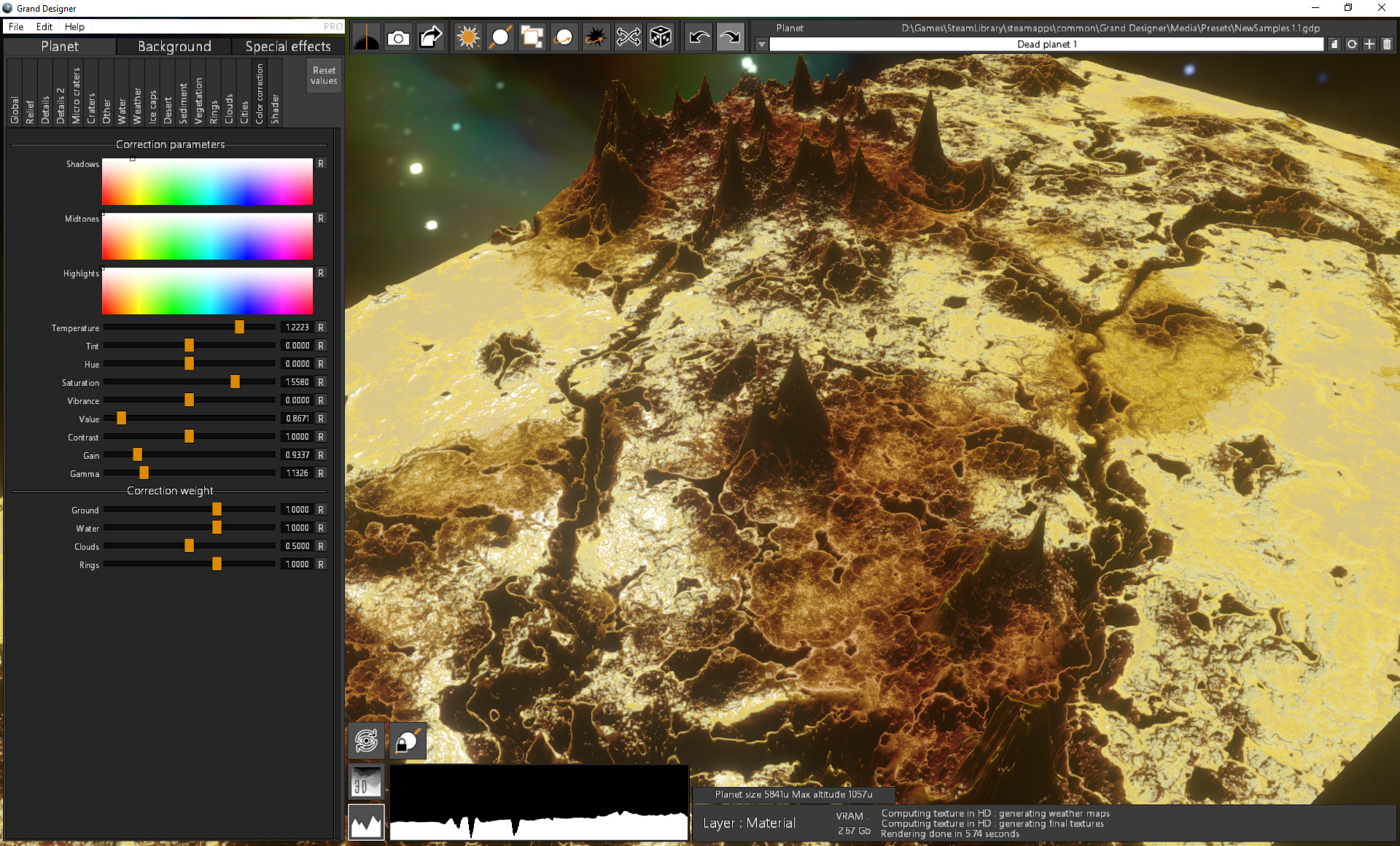Open the Edit menu
The width and height of the screenshot is (1400, 846).
click(44, 26)
